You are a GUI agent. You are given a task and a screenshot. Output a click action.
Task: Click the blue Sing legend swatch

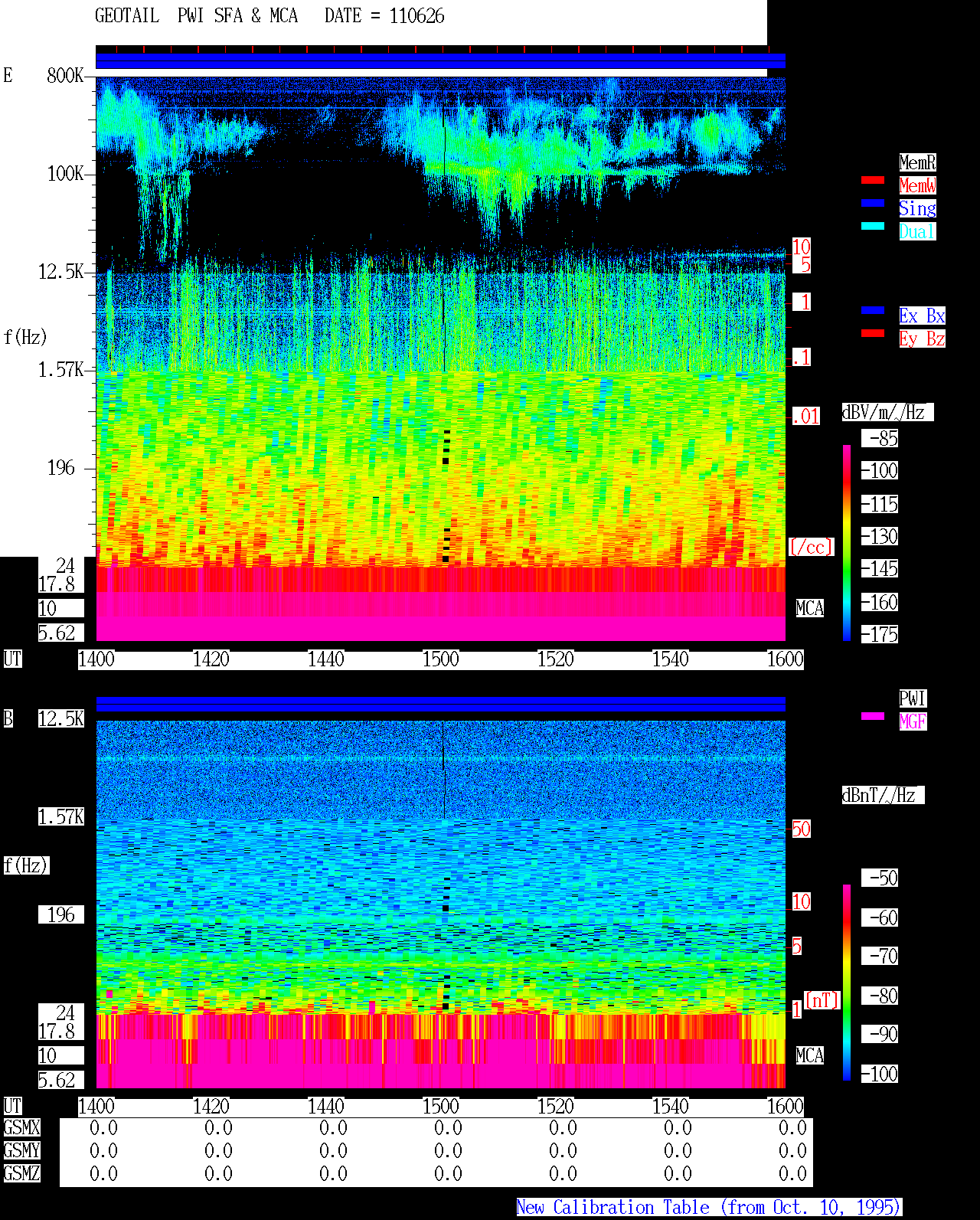point(873,203)
